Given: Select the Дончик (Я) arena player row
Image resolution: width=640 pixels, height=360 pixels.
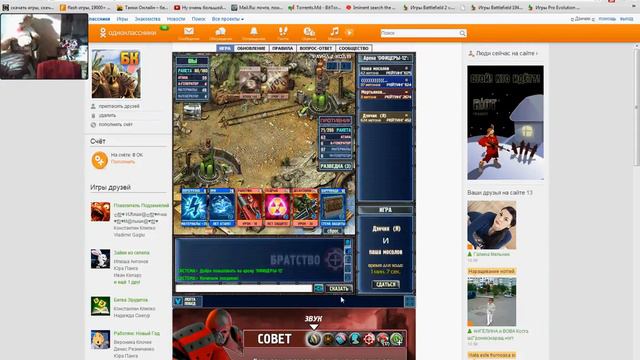Looking at the screenshot, I should tap(386, 118).
